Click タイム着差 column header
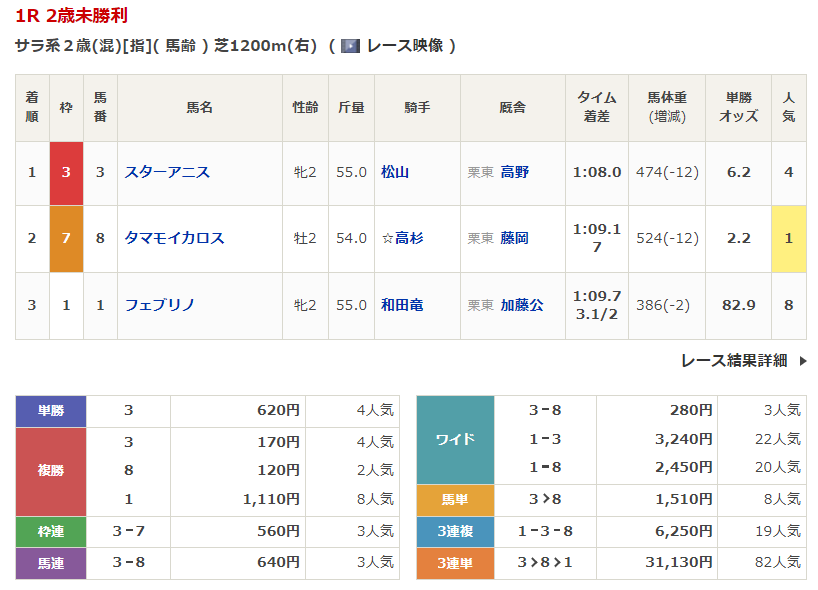The height and width of the screenshot is (590, 818). tap(597, 107)
